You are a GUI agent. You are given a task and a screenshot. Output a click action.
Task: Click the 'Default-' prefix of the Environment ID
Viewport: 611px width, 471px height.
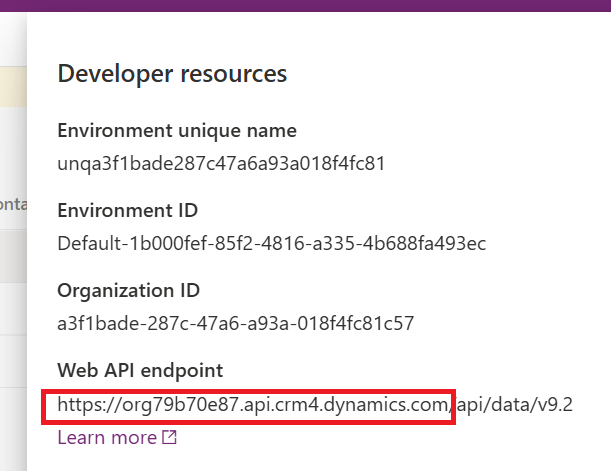tap(89, 243)
